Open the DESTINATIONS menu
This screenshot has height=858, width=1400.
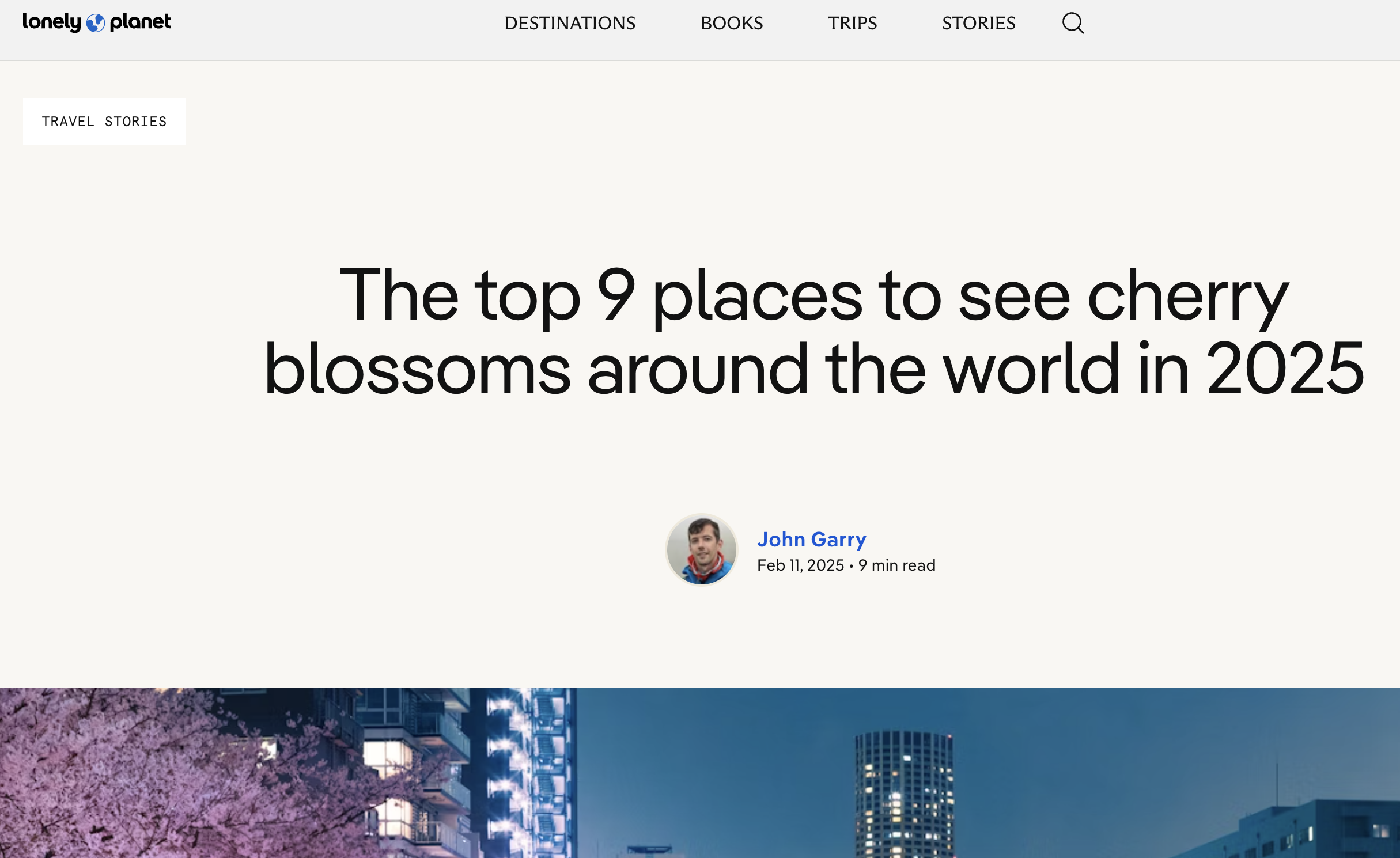pyautogui.click(x=569, y=24)
